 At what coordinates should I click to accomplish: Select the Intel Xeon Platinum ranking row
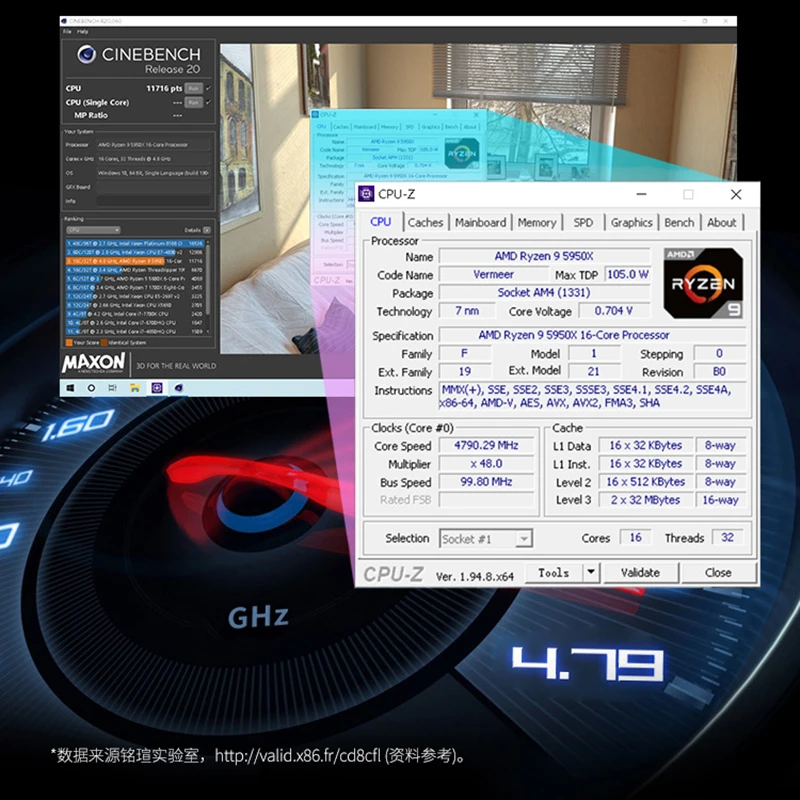point(135,243)
